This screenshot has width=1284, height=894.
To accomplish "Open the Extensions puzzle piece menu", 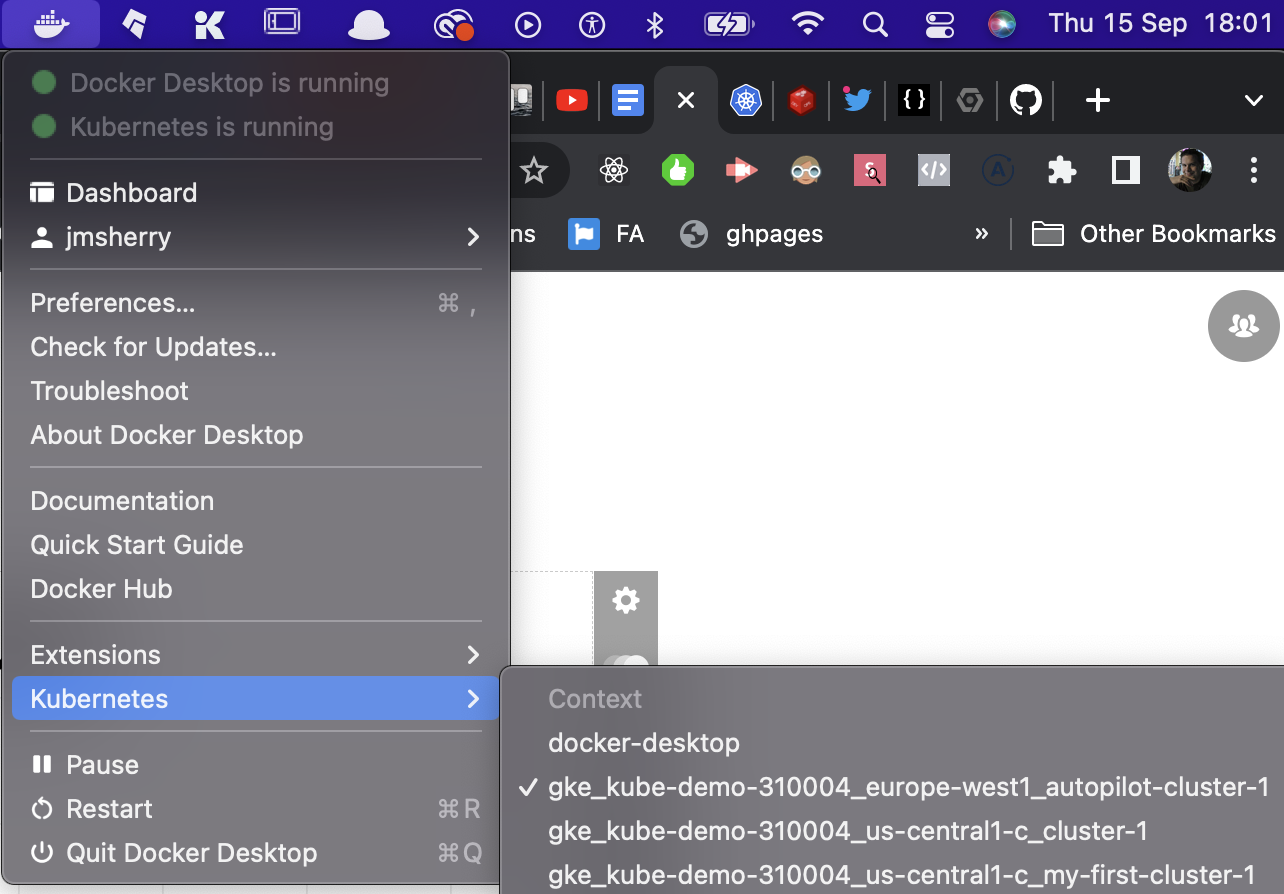I will click(x=1062, y=171).
